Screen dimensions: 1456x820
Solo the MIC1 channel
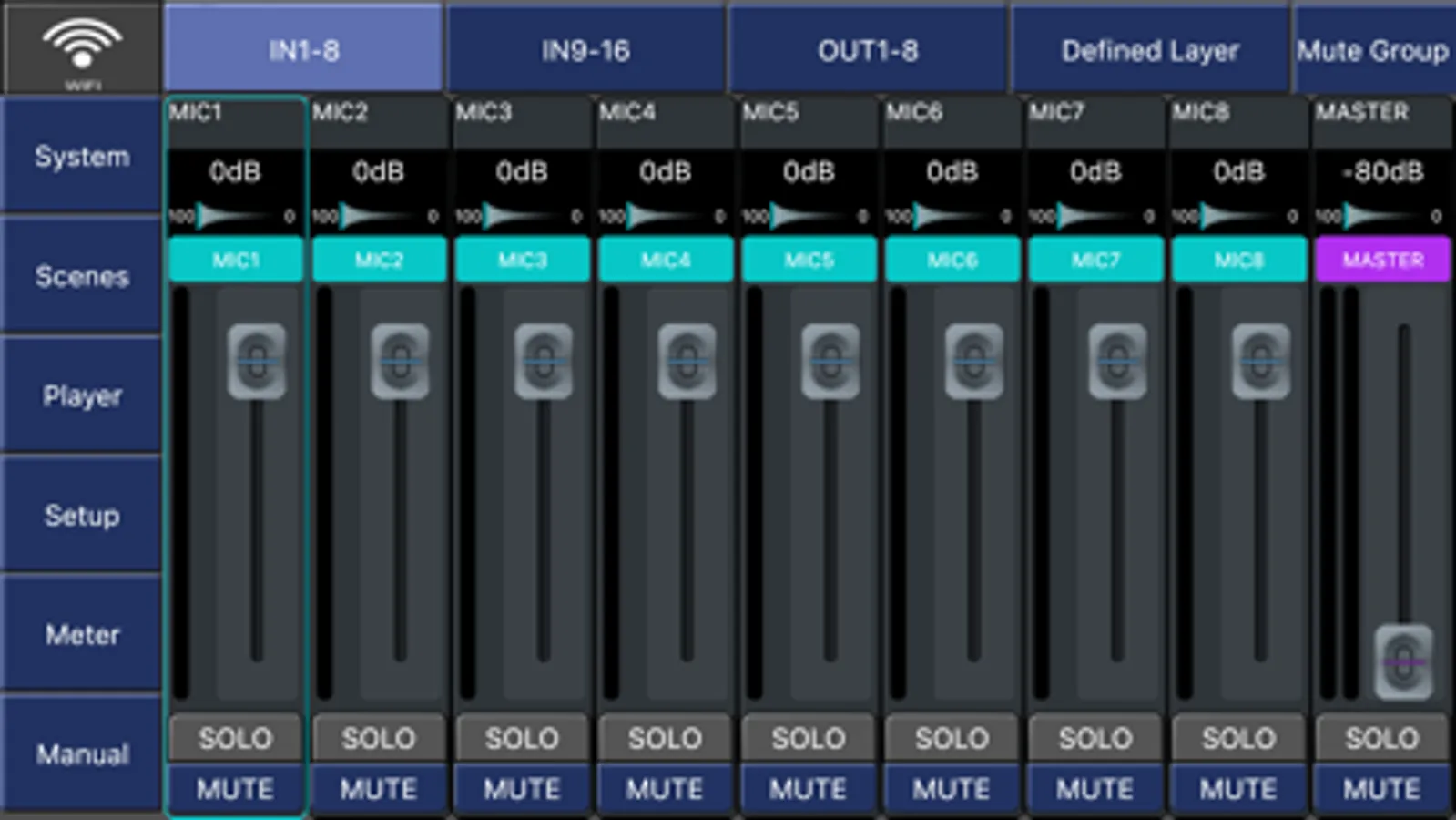point(235,738)
